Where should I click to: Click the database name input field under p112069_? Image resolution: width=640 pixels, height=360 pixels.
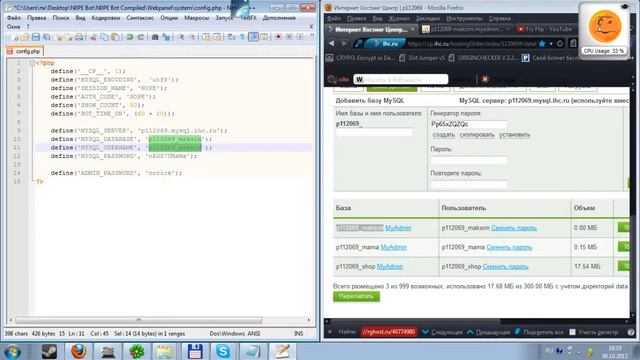(x=373, y=132)
